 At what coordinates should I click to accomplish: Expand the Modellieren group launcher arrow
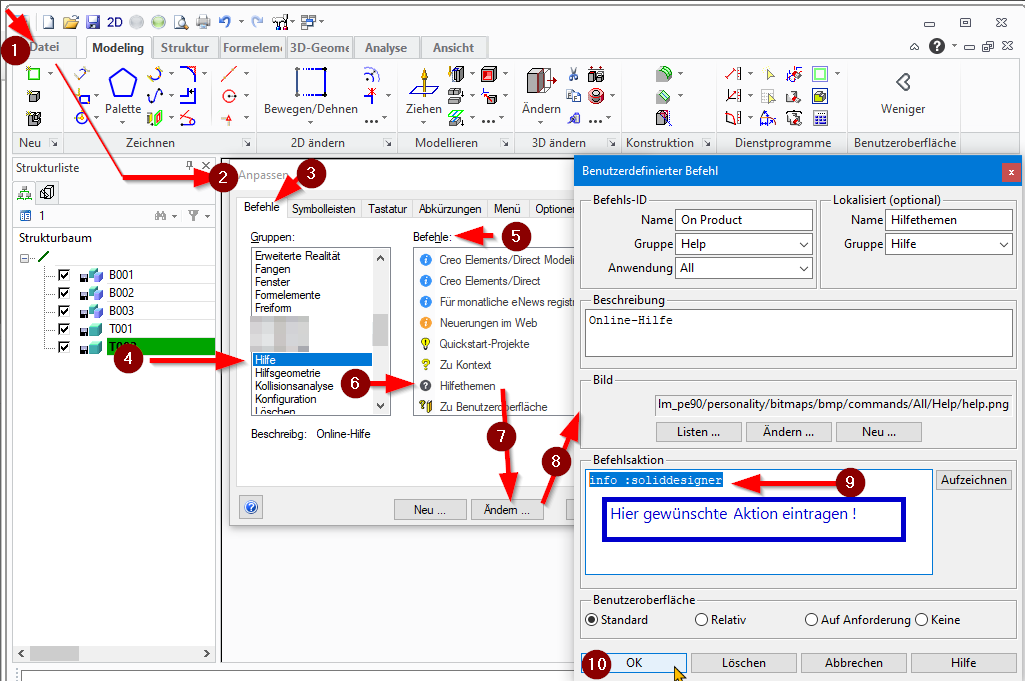505,142
